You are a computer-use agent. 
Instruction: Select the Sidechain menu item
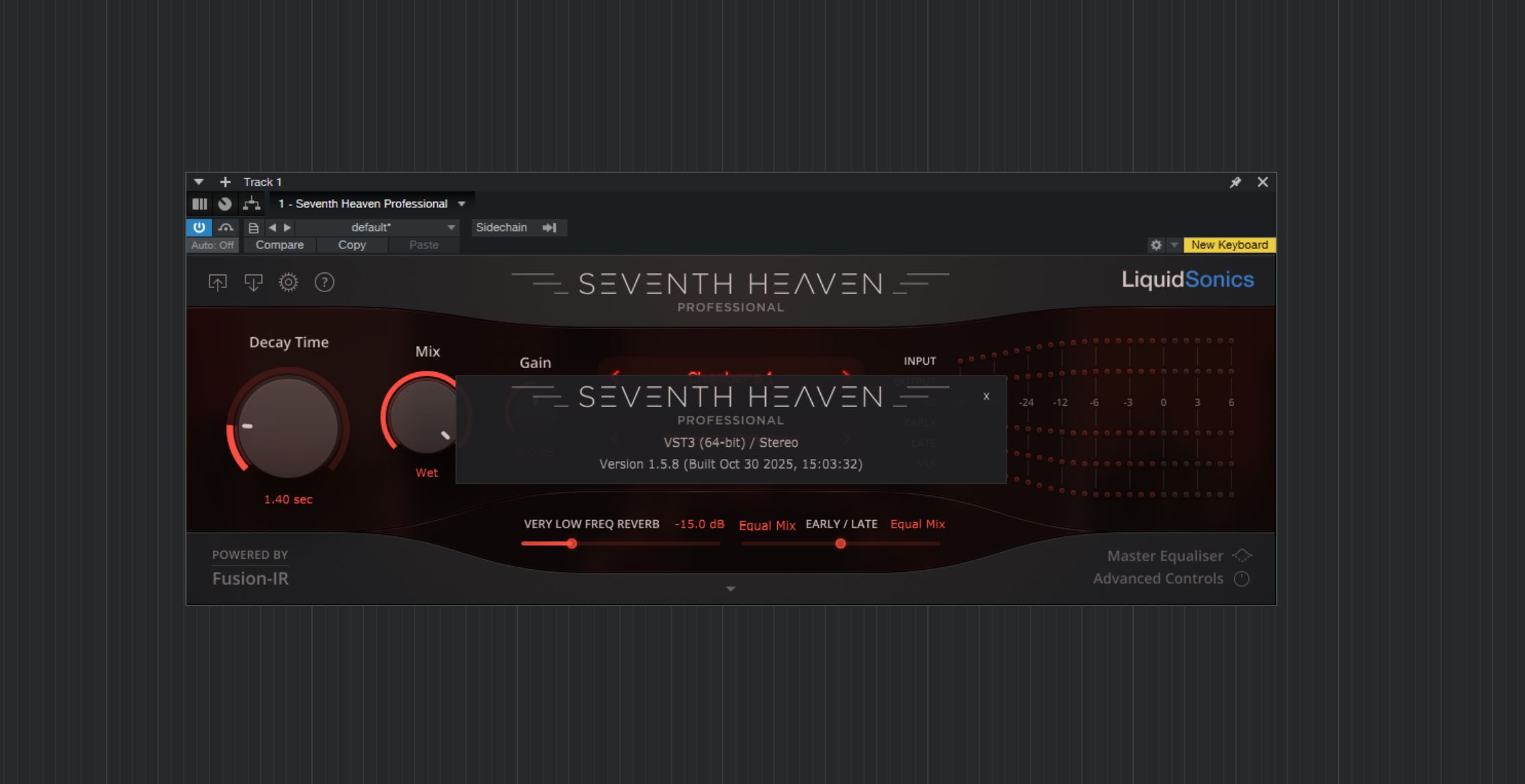(x=502, y=227)
